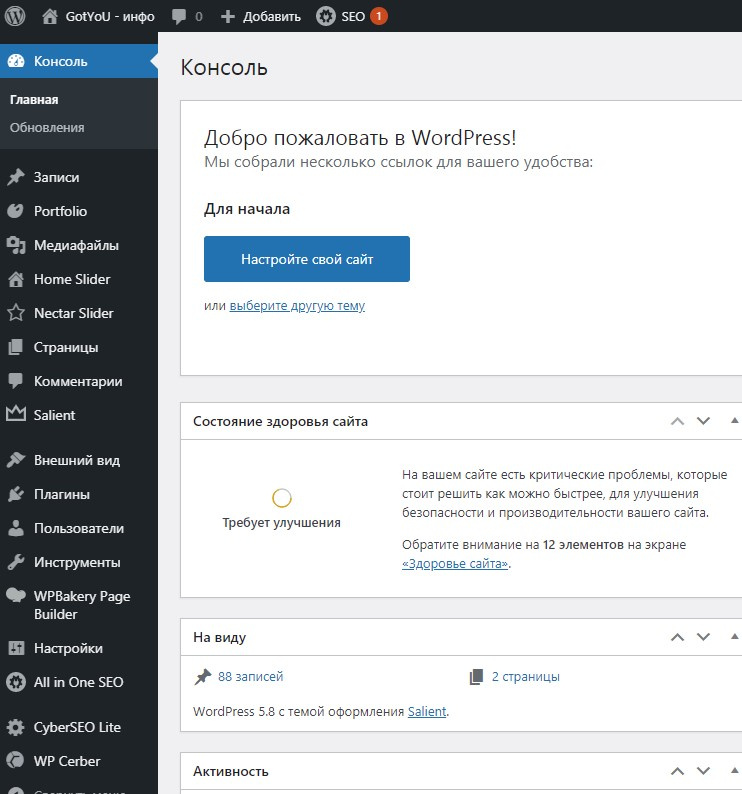Open the Обновления submenu item
The image size is (742, 794).
coord(47,128)
